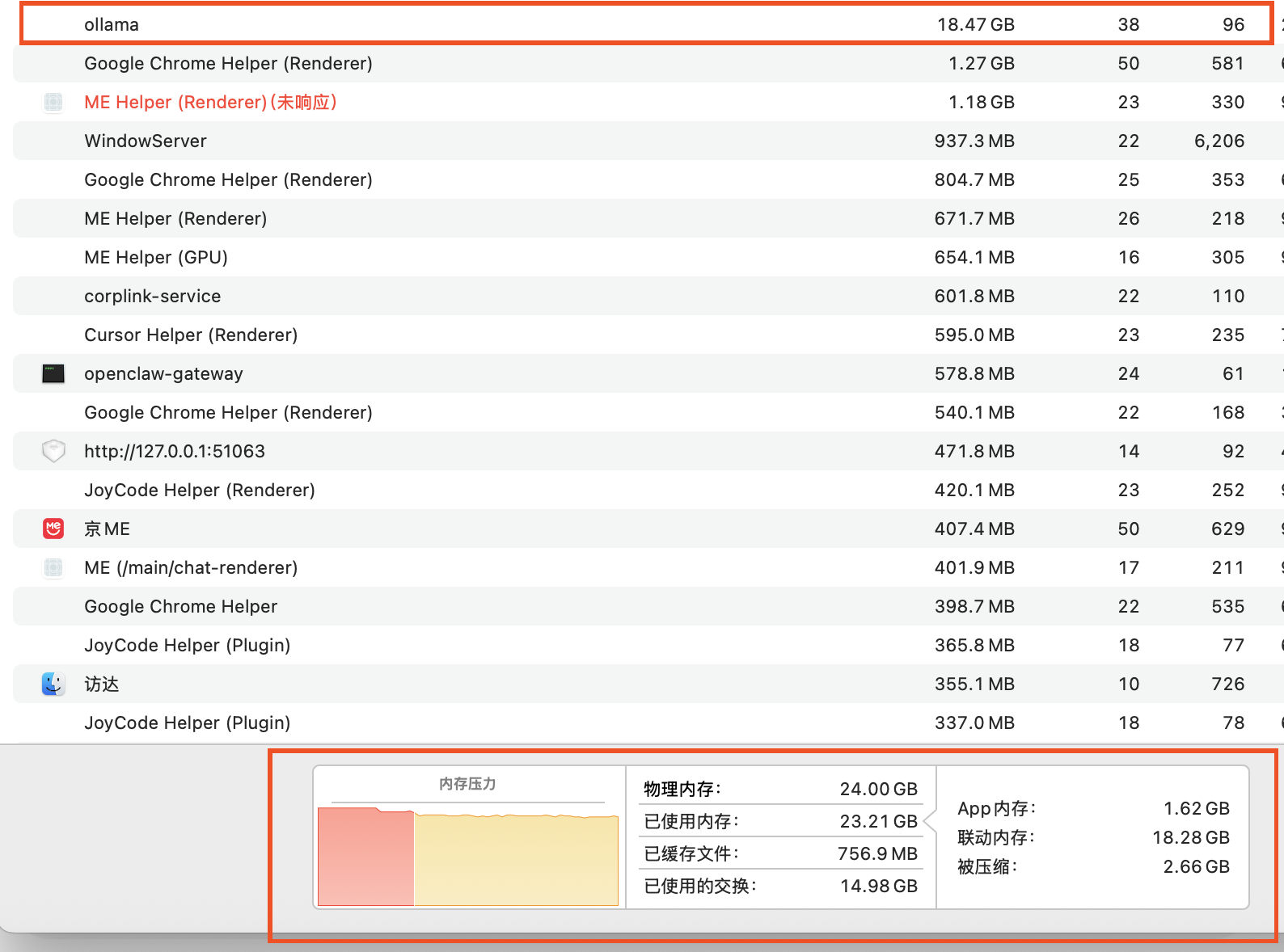The image size is (1284, 952).
Task: Click the red 京ME app icon
Action: (53, 529)
